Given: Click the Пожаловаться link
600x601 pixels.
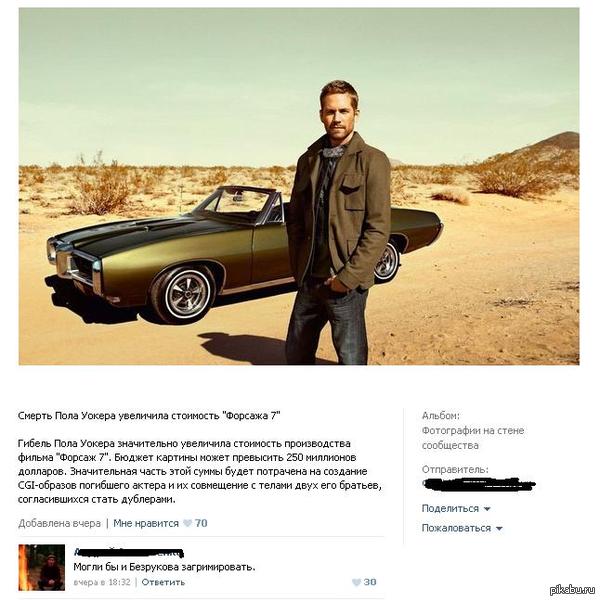Looking at the screenshot, I should tap(456, 528).
